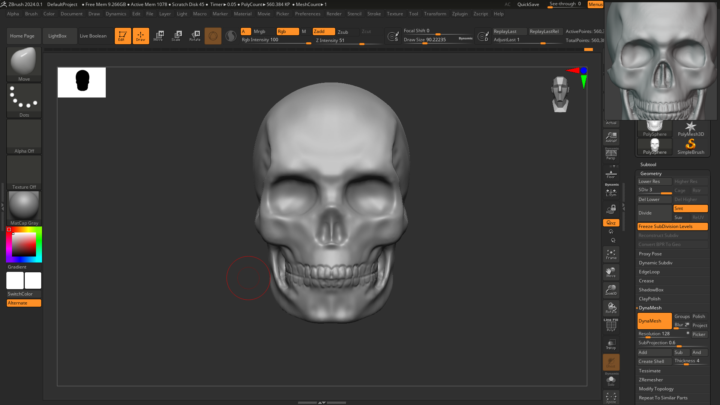Open the Move brush thumbnail
720x405 pixels.
[24, 64]
